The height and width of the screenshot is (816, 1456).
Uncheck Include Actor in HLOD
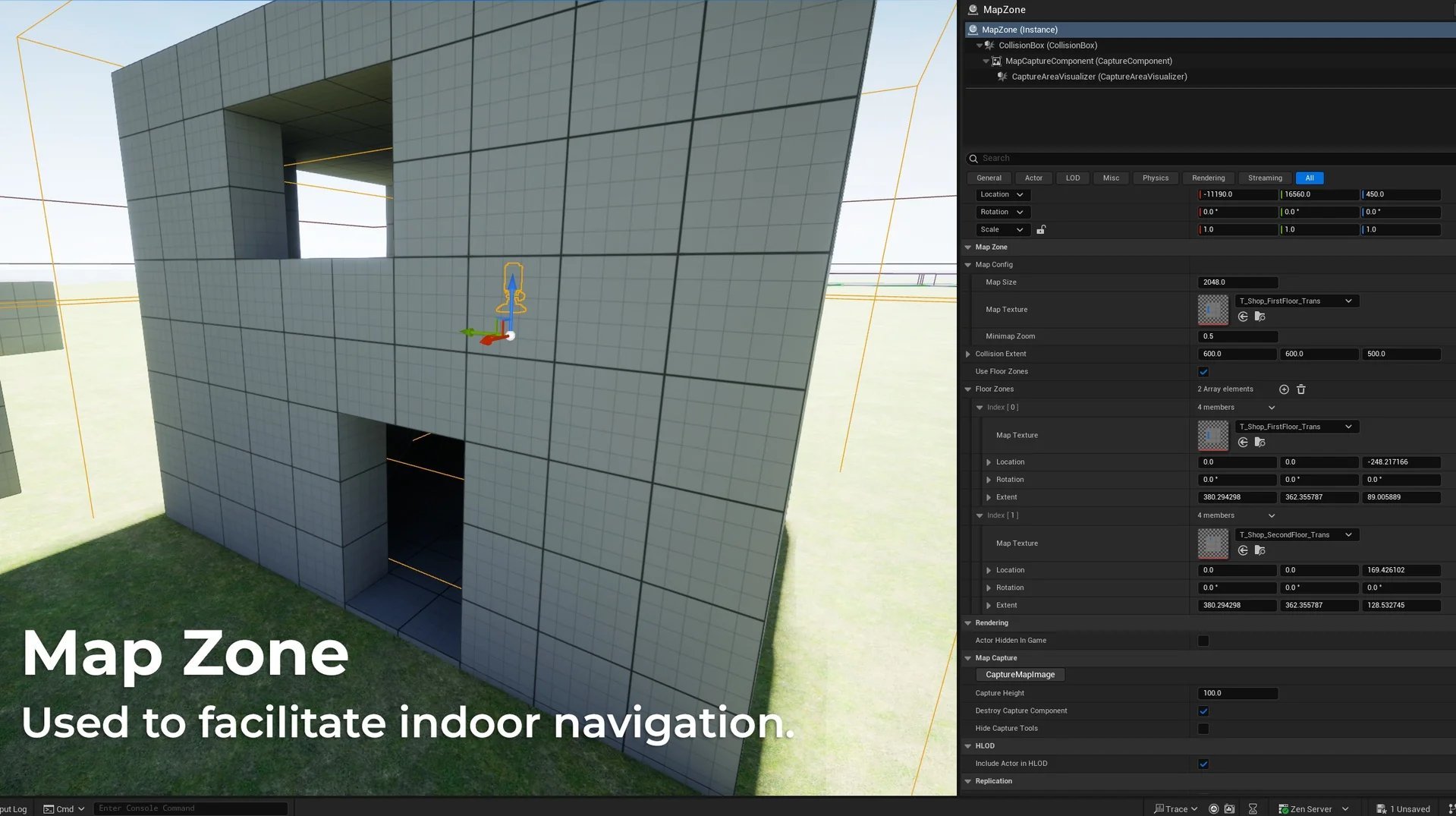[1203, 764]
